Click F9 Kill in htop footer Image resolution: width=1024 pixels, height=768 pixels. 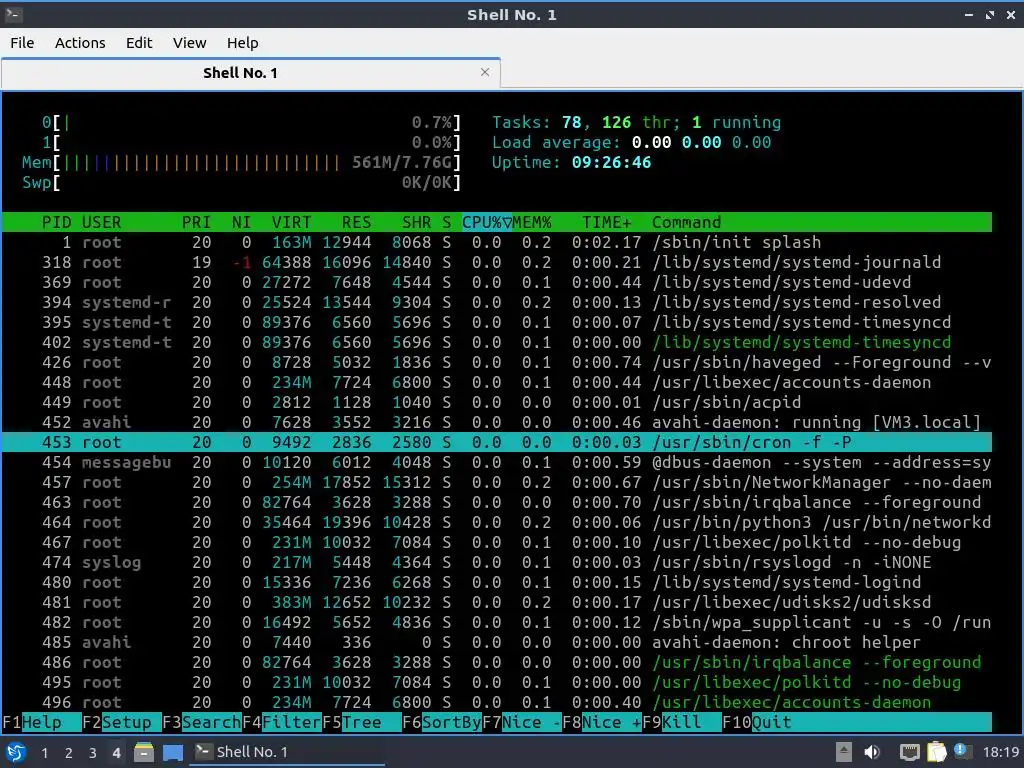(x=682, y=722)
